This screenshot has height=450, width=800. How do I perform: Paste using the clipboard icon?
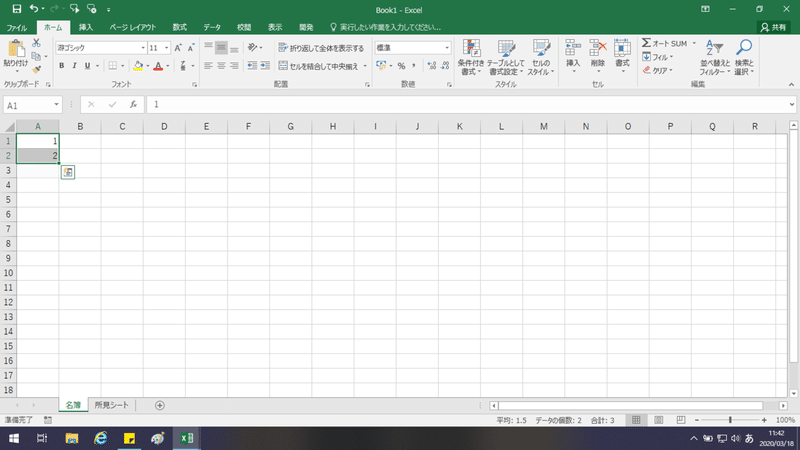16,49
